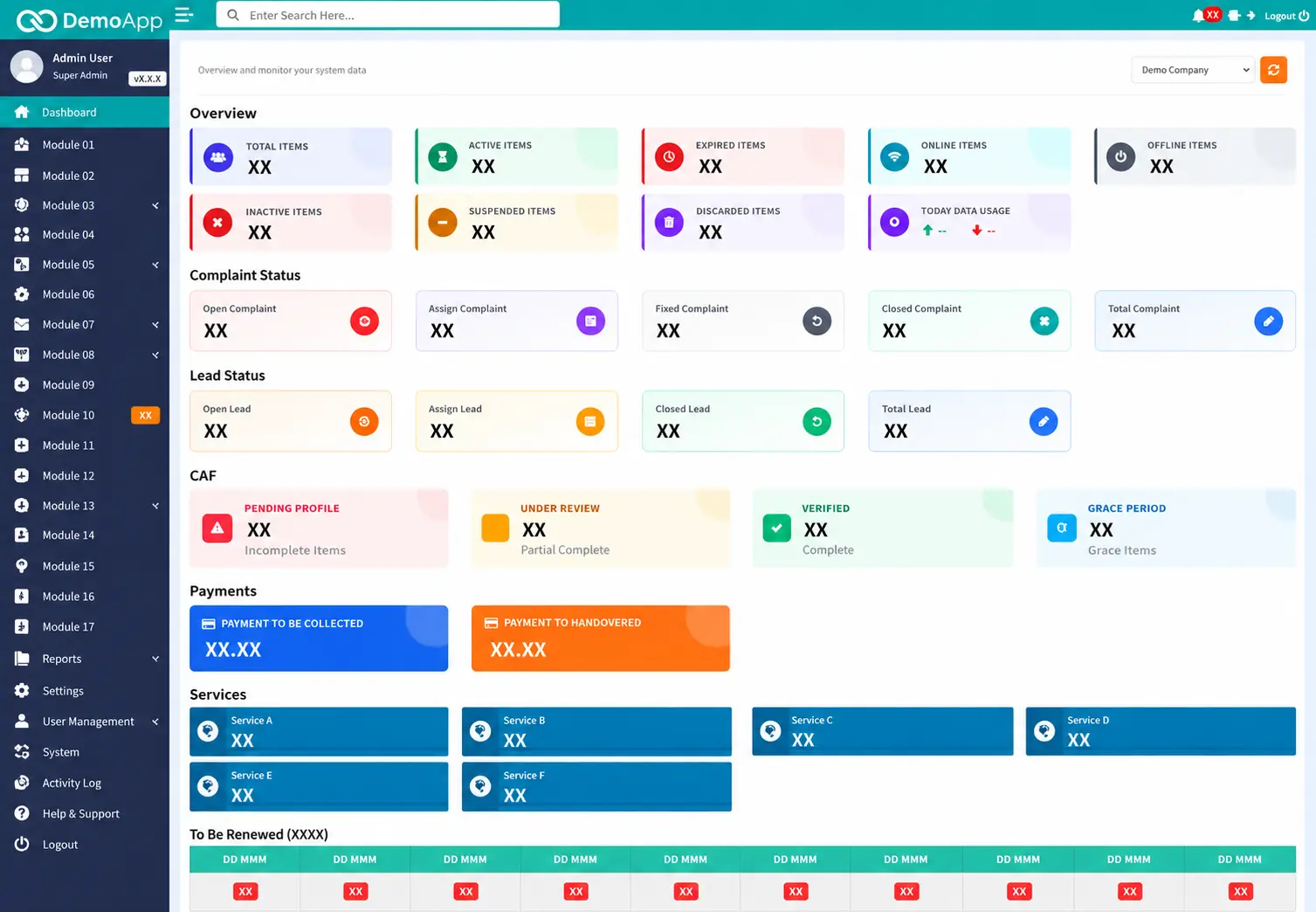The height and width of the screenshot is (912, 1316).
Task: Click the Module 10 orange XX badge
Action: (x=145, y=416)
